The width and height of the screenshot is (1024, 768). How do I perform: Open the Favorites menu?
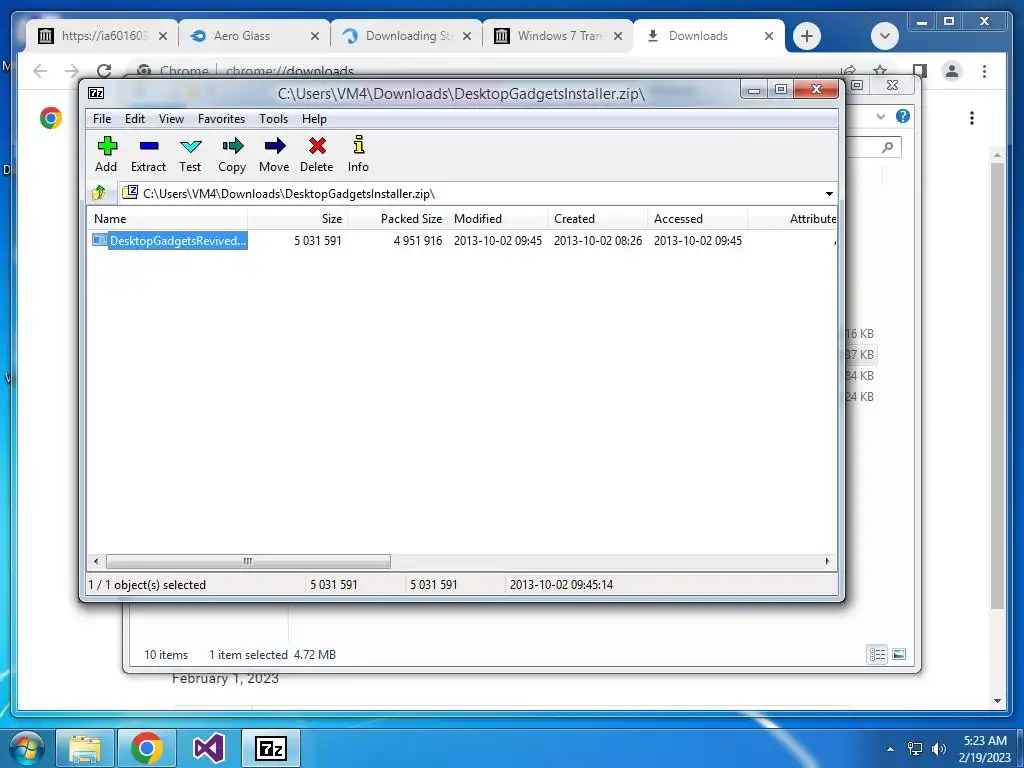click(x=221, y=119)
